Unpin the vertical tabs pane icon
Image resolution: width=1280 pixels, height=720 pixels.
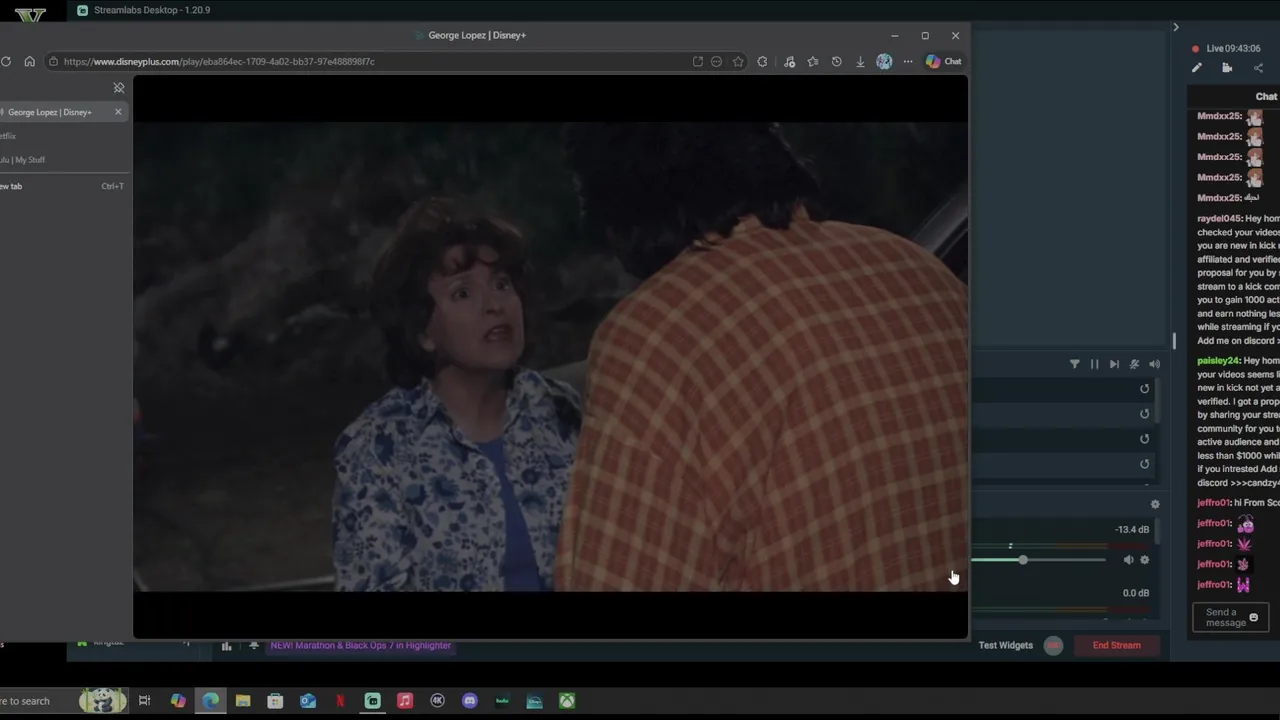119,88
